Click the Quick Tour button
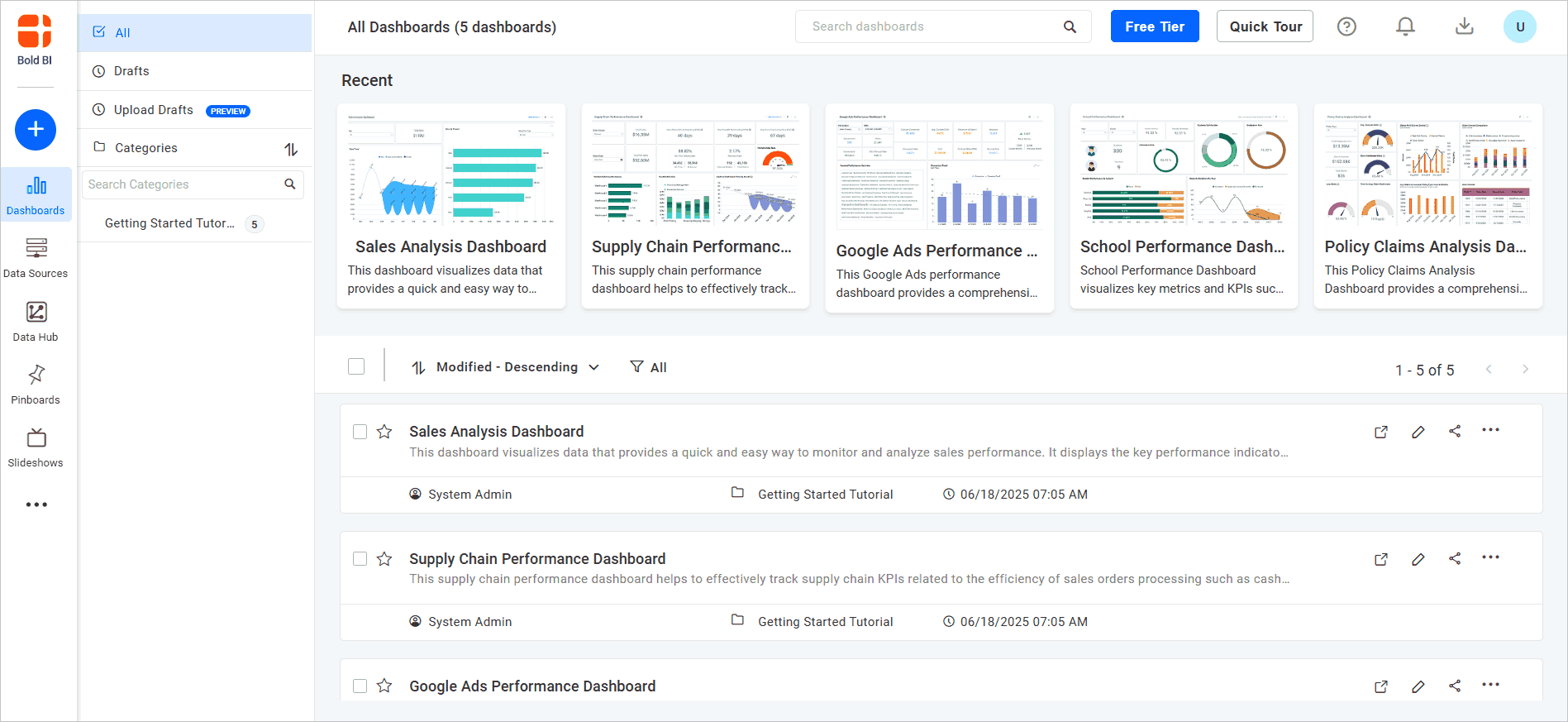 [x=1265, y=26]
